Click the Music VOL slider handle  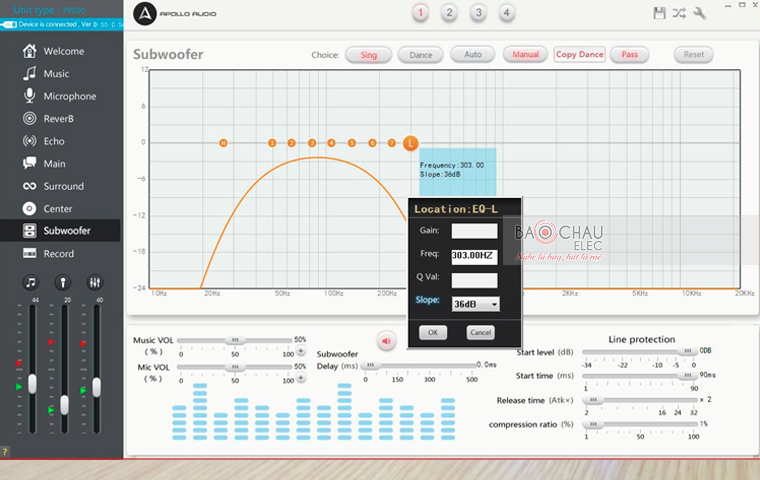pos(235,340)
